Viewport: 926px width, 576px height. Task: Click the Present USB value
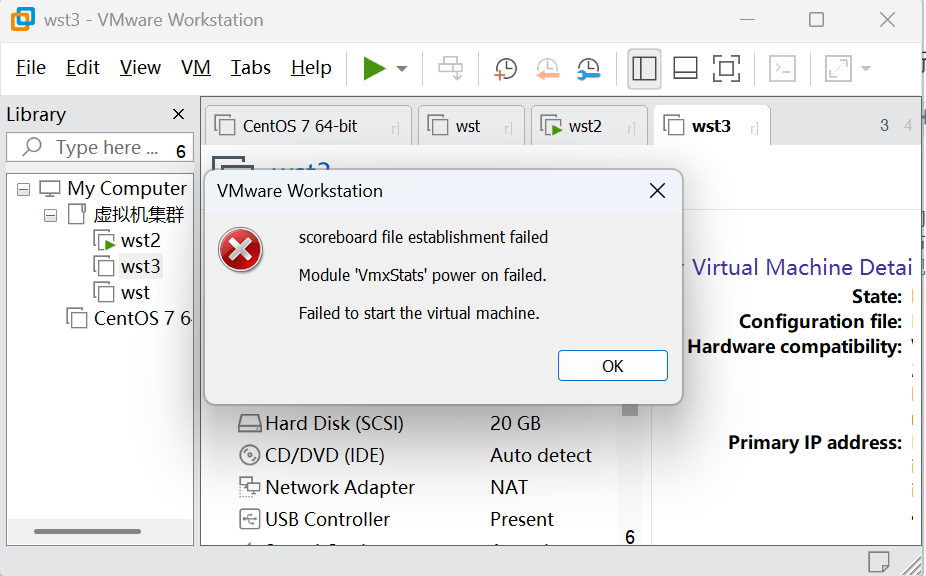click(x=521, y=519)
